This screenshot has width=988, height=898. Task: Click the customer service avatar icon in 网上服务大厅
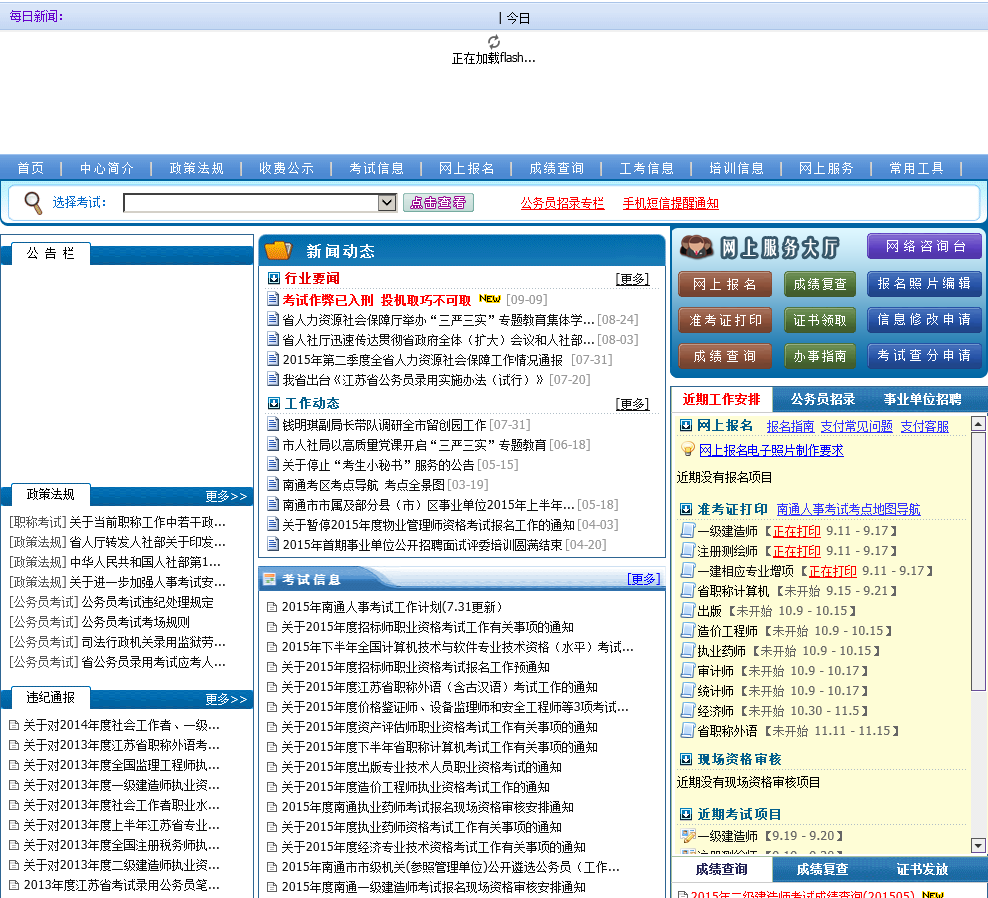pos(697,247)
